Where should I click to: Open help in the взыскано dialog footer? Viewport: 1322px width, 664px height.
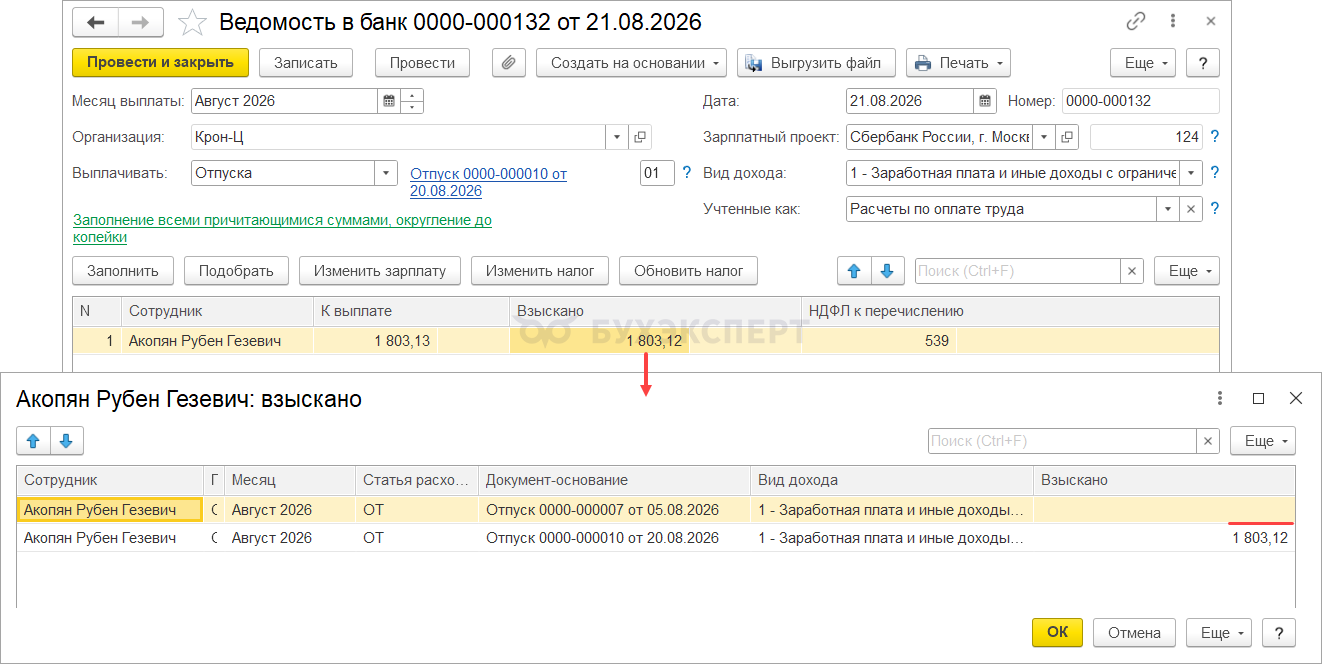pyautogui.click(x=1279, y=632)
